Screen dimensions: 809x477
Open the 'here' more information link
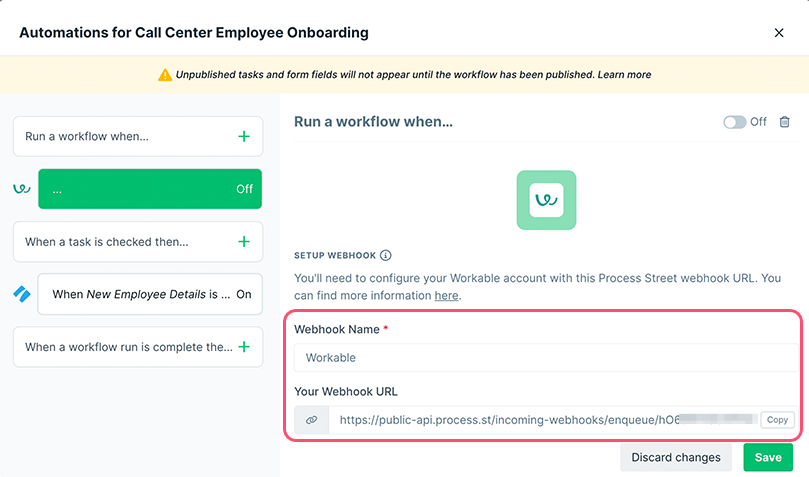[446, 295]
